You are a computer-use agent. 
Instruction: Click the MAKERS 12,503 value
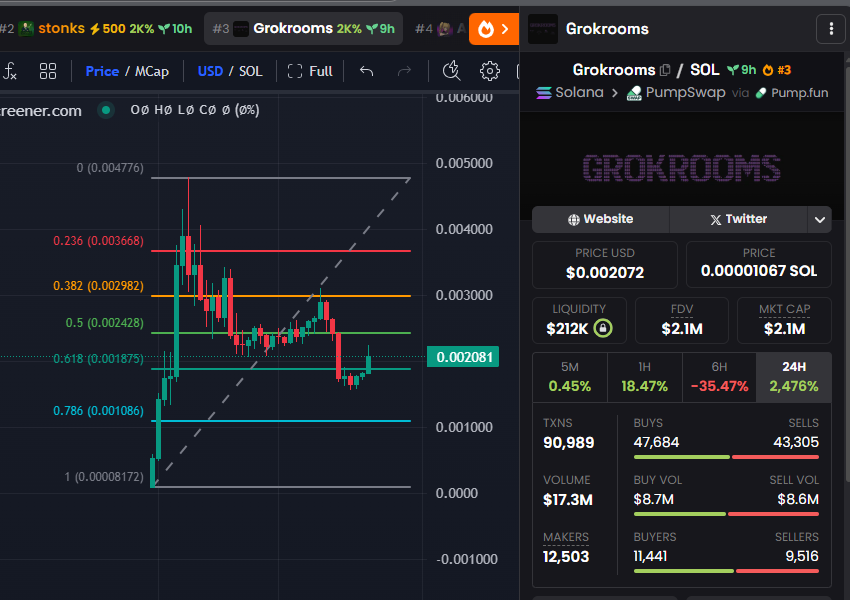566,557
